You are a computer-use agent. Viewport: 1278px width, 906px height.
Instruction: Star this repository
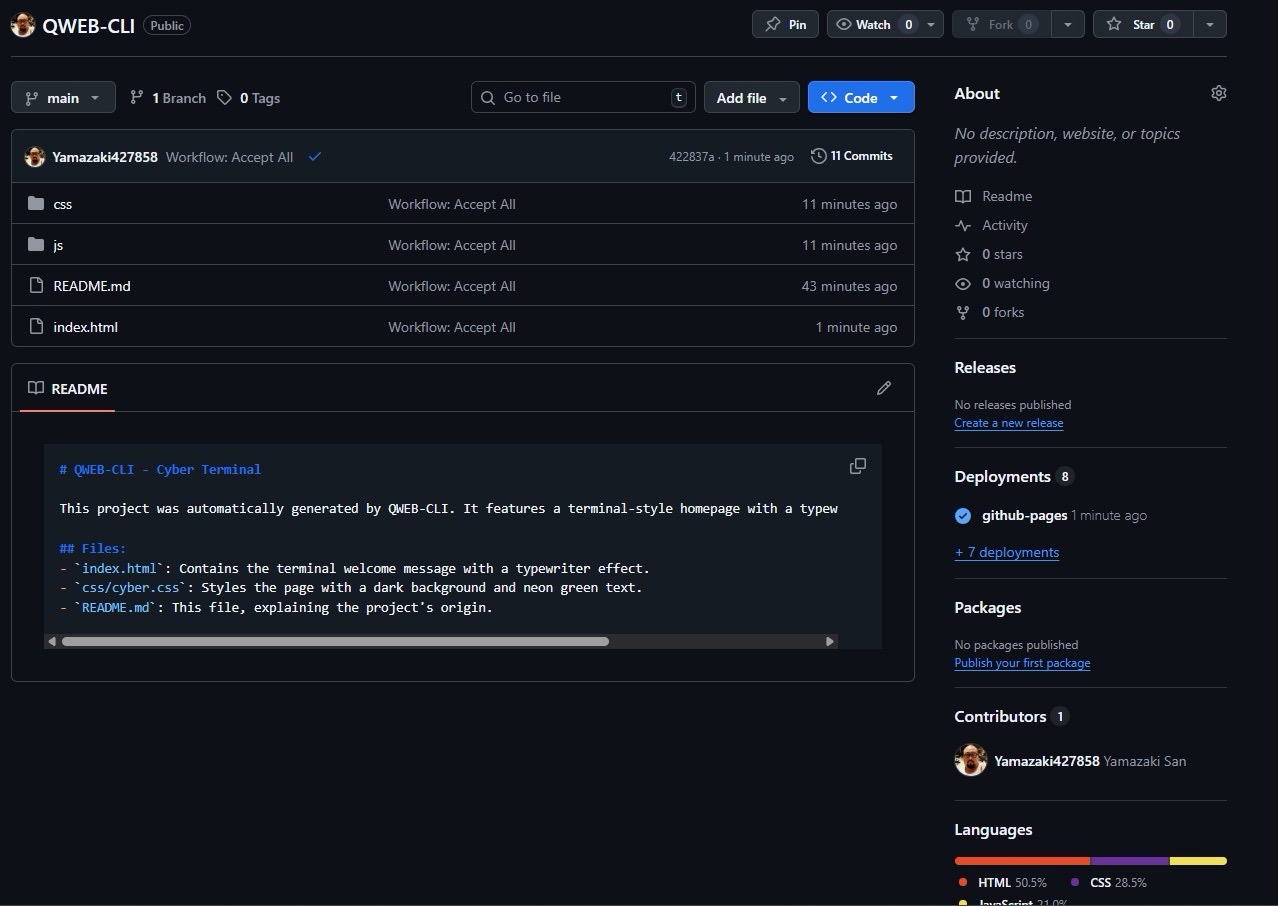click(1143, 24)
